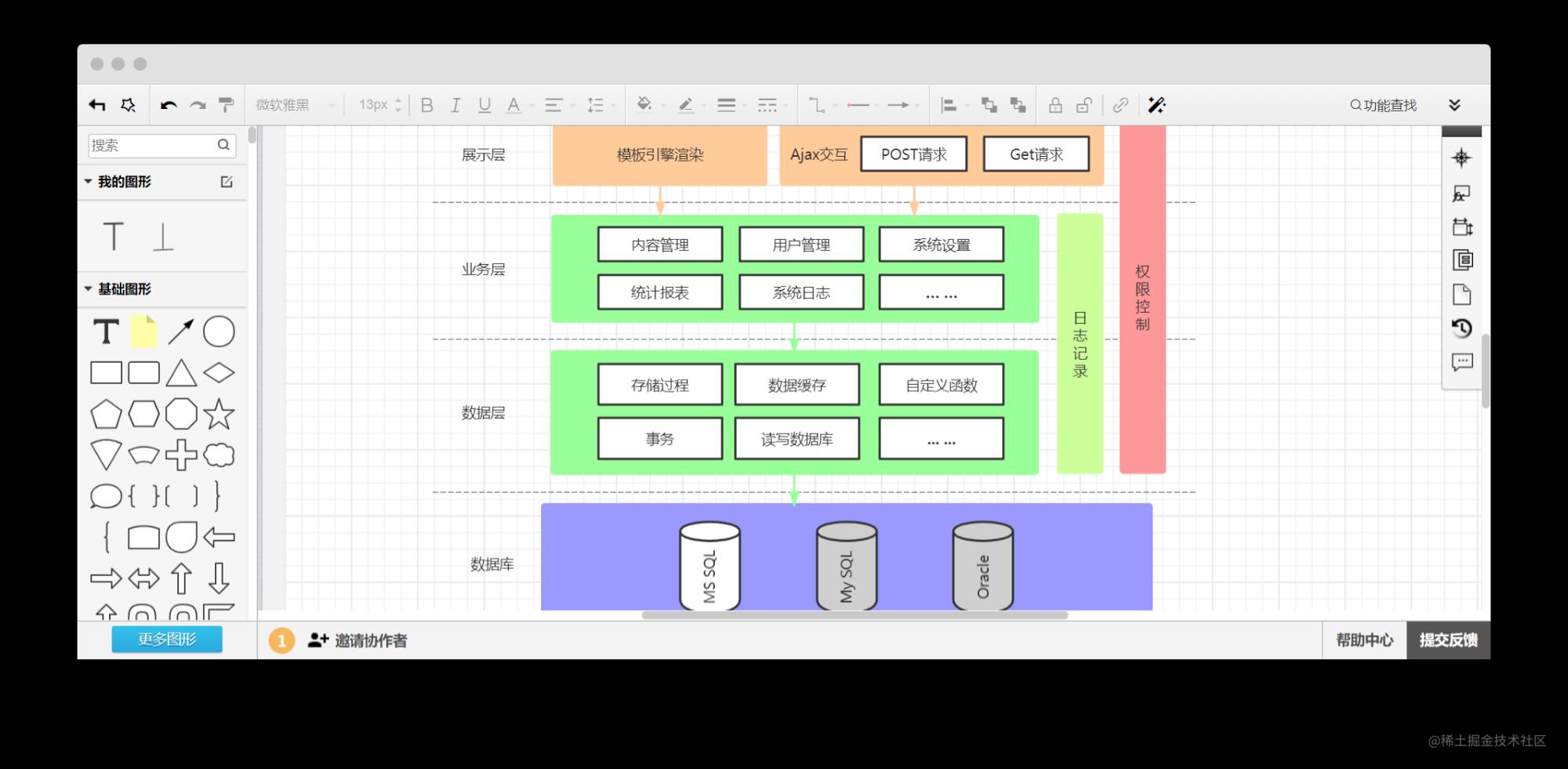The height and width of the screenshot is (769, 1568).
Task: Collapse the 我的图形 section
Action: click(x=88, y=181)
